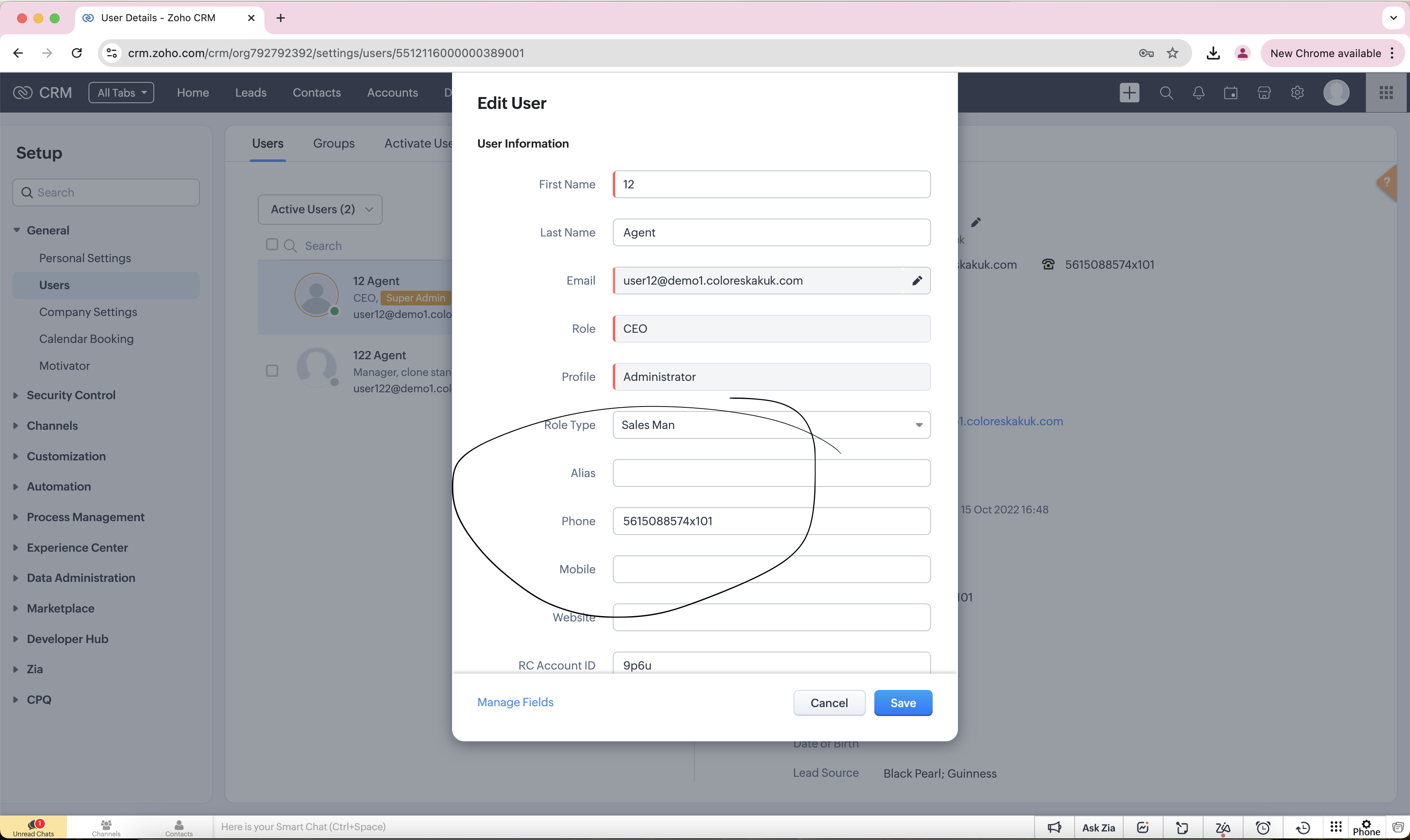Image resolution: width=1410 pixels, height=840 pixels.
Task: Open the Zoho apps grid icon
Action: click(1386, 93)
